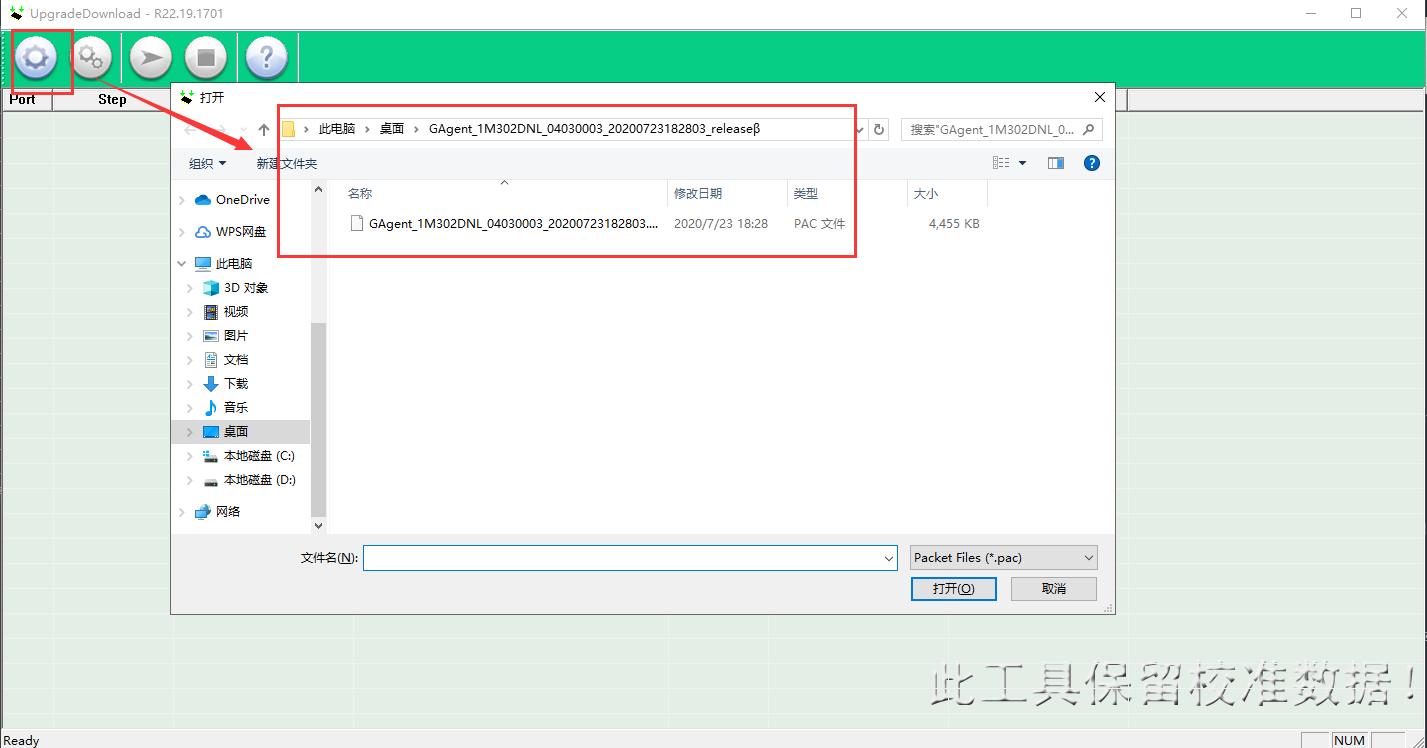Screen dimensions: 1427x748
Task: Open the 组织 menu
Action: pos(207,163)
